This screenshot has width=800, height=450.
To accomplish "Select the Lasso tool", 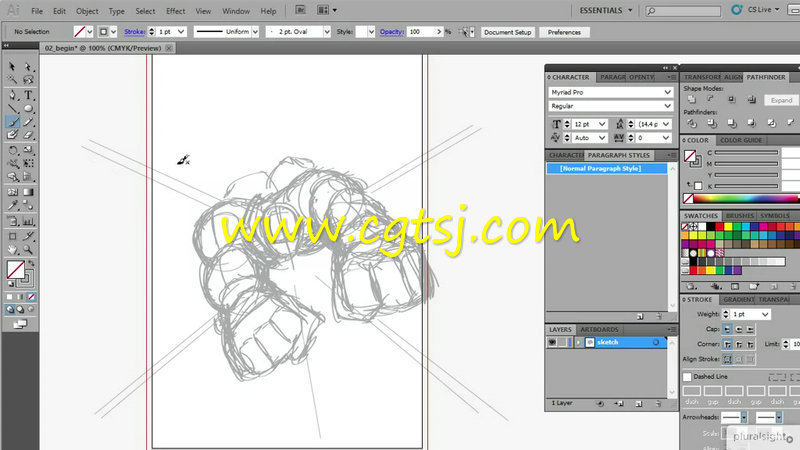I will tap(28, 80).
